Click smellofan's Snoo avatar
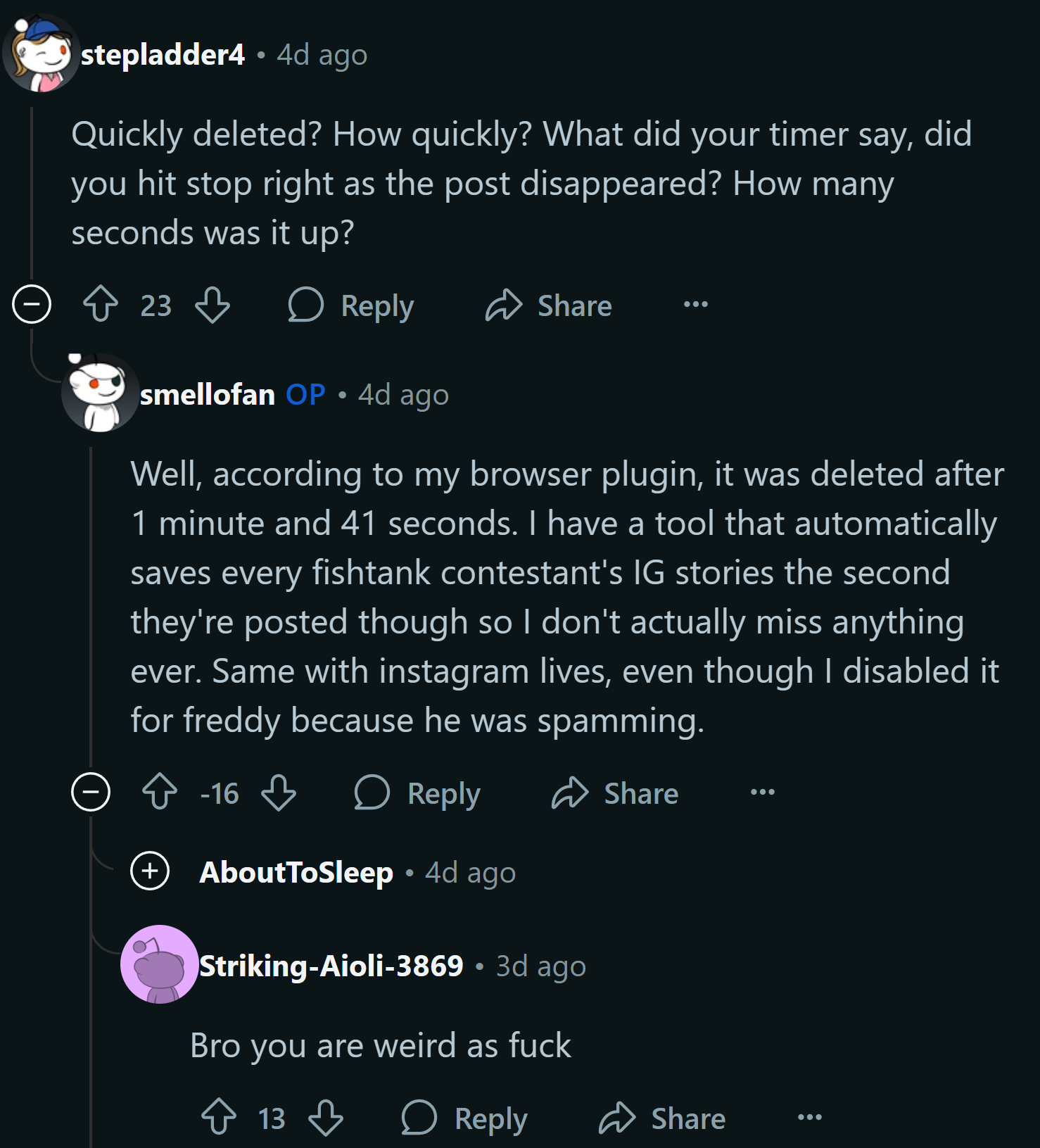Image resolution: width=1040 pixels, height=1148 pixels. point(99,393)
